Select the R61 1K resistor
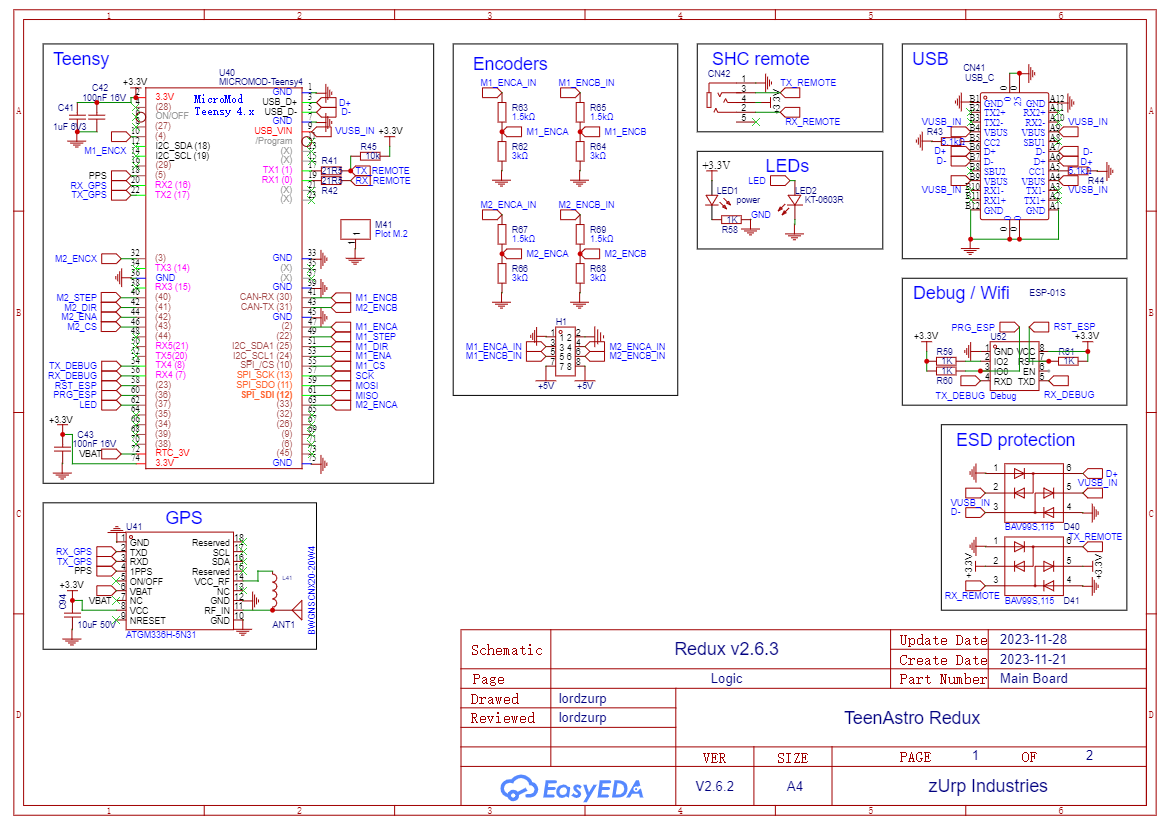Screen dimensions: 1170x825 click(1069, 361)
